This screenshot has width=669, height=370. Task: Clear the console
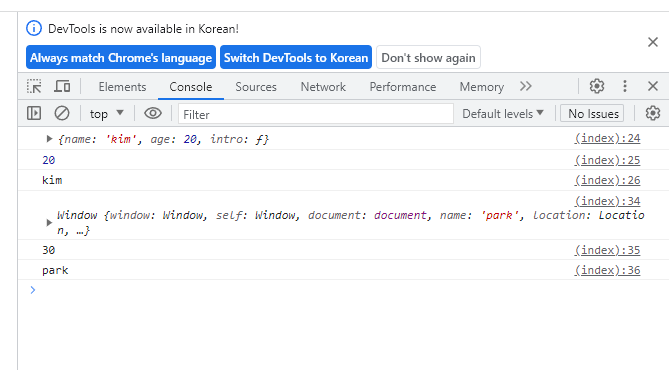pyautogui.click(x=62, y=114)
